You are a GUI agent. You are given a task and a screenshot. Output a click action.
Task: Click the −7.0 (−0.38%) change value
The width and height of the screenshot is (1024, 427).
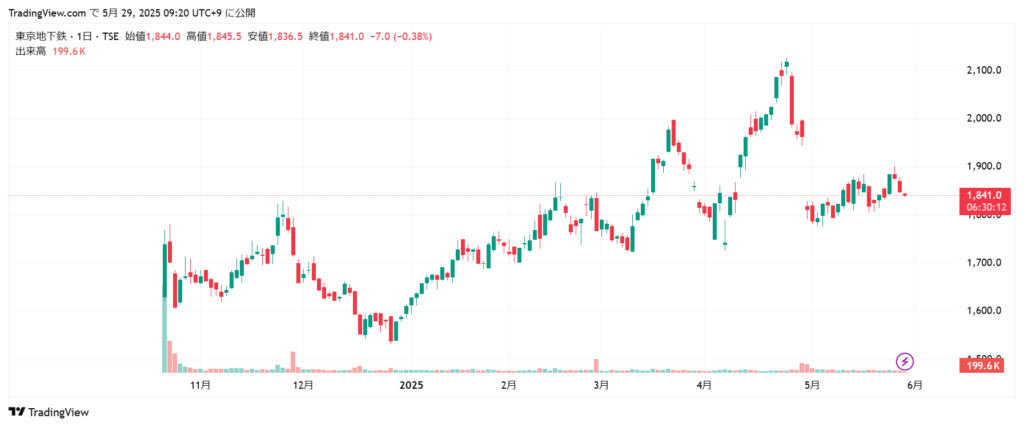coord(400,37)
